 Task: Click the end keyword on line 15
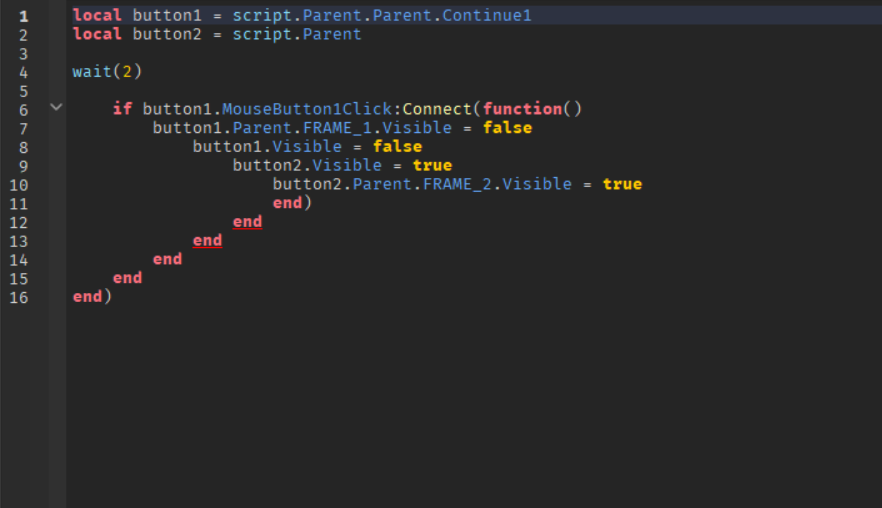[128, 277]
